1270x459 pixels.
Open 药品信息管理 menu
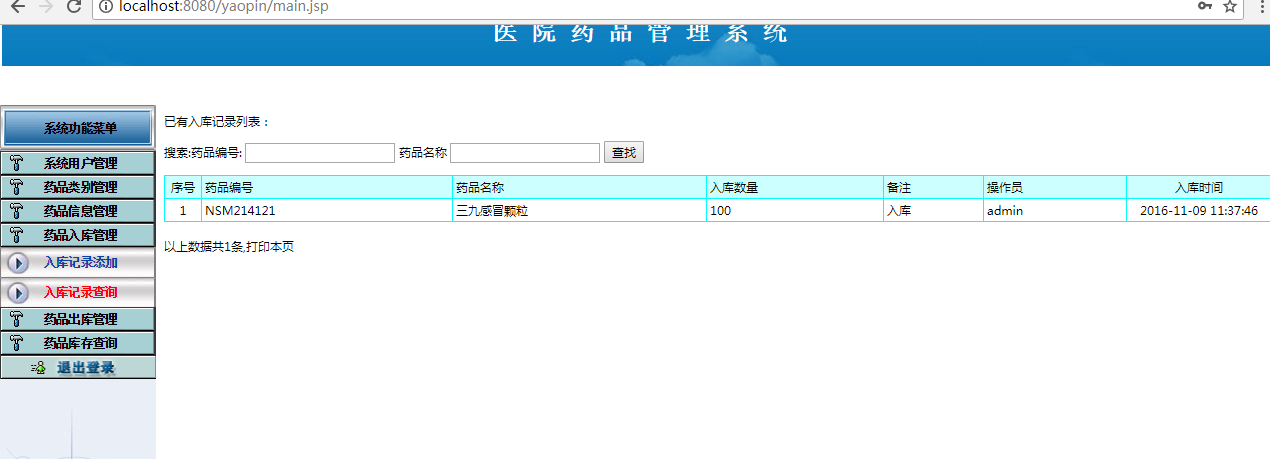pos(78,211)
